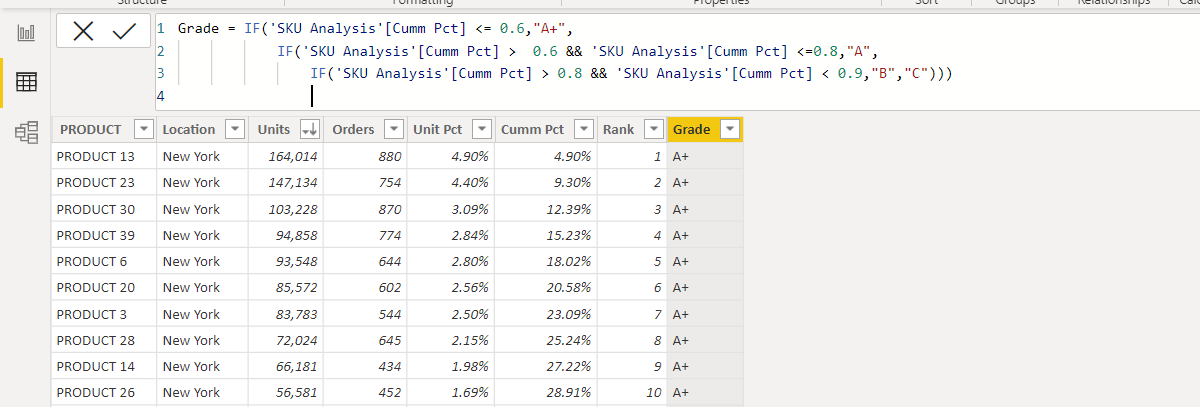Place cursor in formula line 2
Viewport: 1200px width, 407px height.
tap(578, 51)
